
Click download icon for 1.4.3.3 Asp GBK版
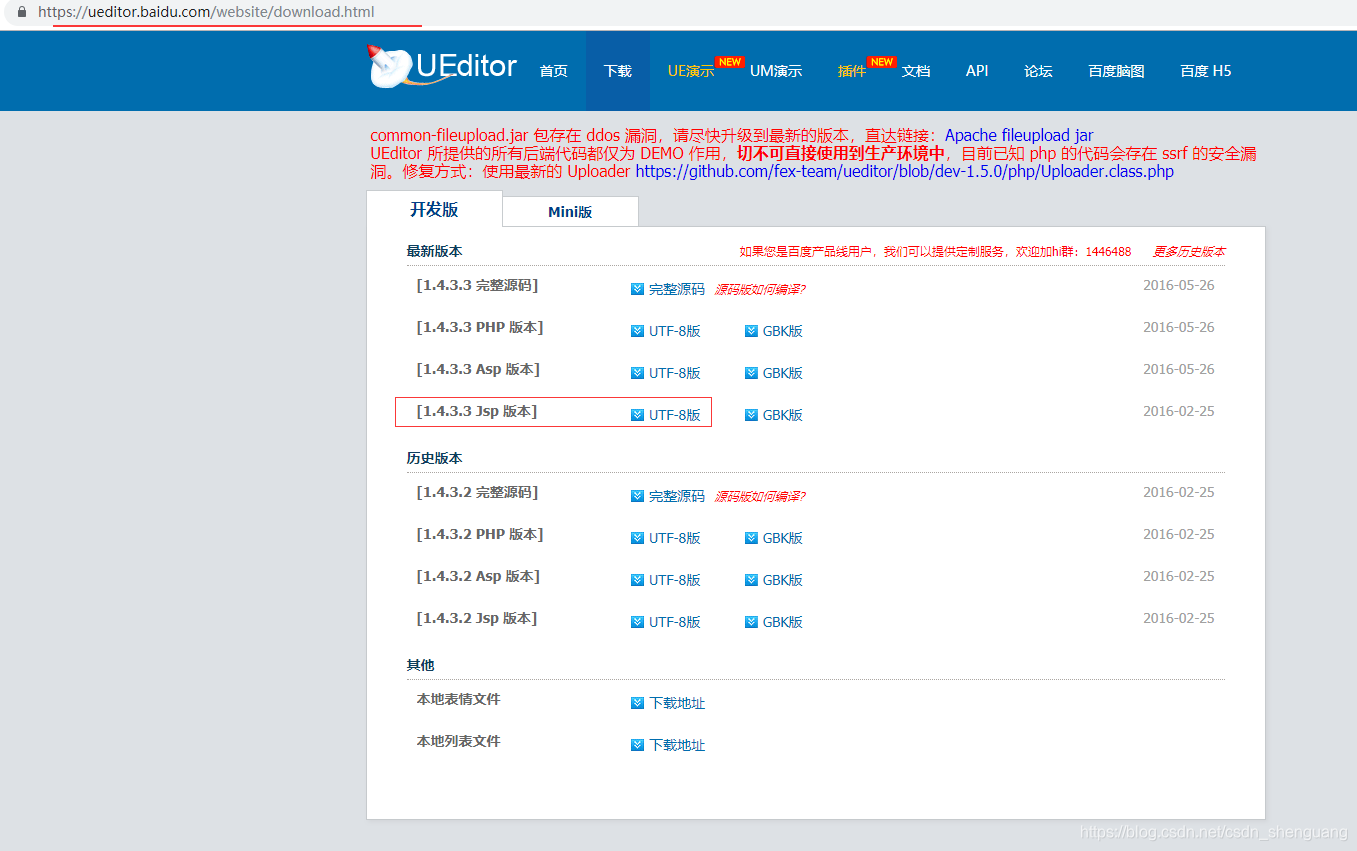(x=751, y=373)
